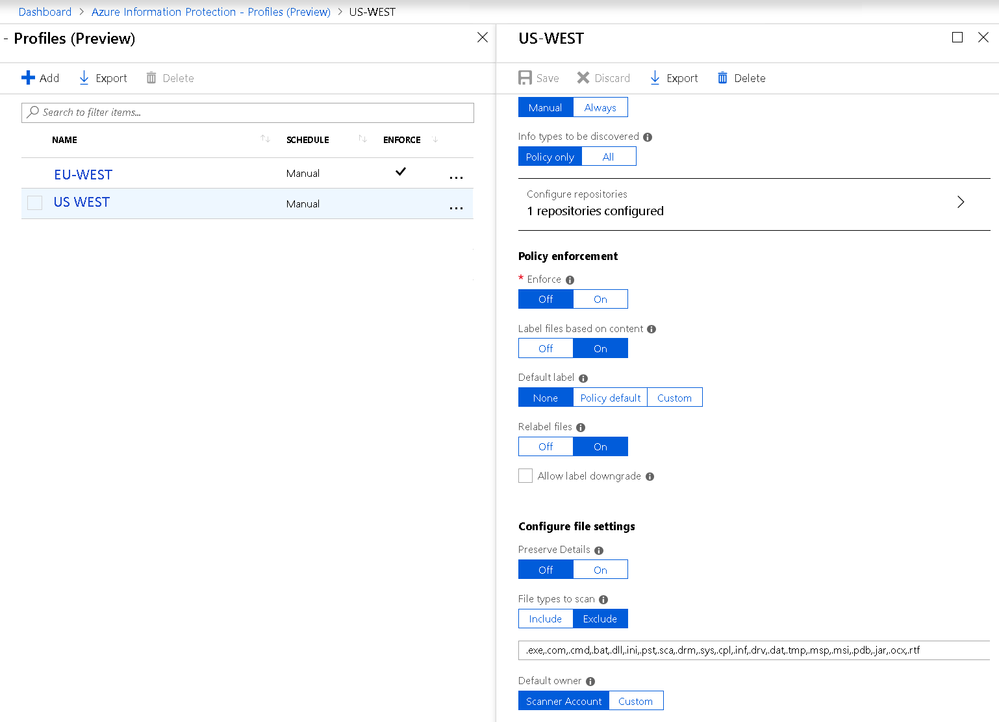This screenshot has width=999, height=722.
Task: Choose Policy default for Default label
Action: (610, 398)
